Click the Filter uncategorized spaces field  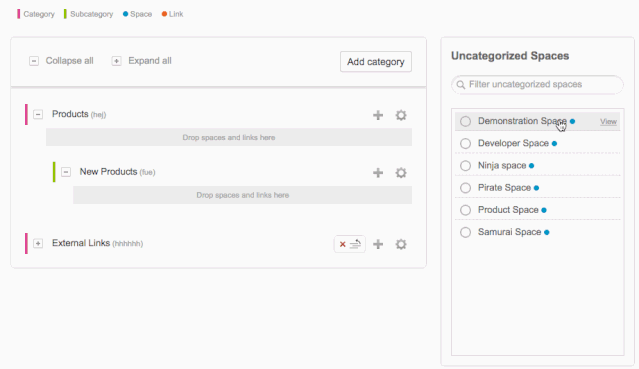537,84
